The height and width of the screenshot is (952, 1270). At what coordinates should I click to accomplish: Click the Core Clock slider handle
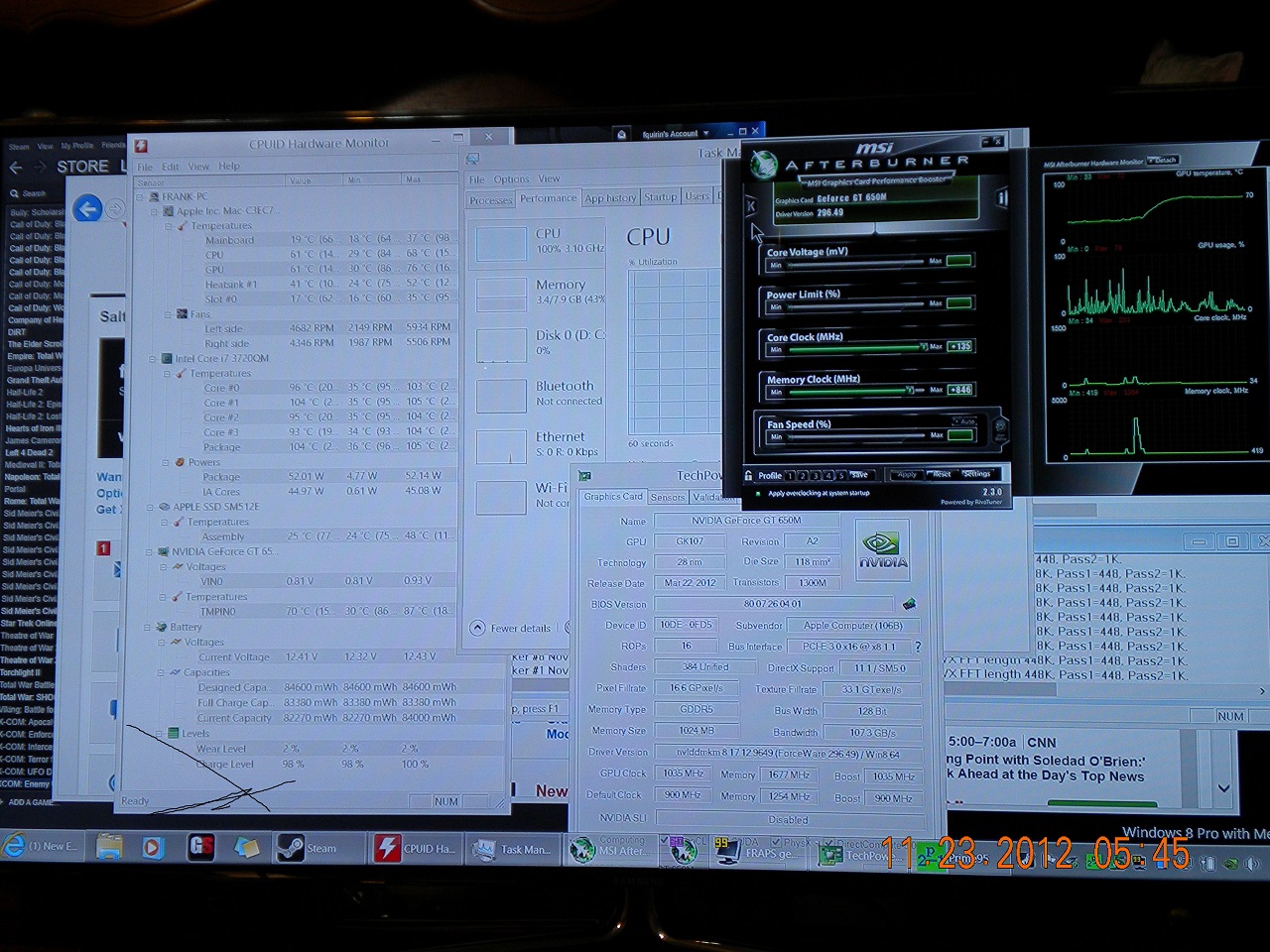tap(924, 347)
